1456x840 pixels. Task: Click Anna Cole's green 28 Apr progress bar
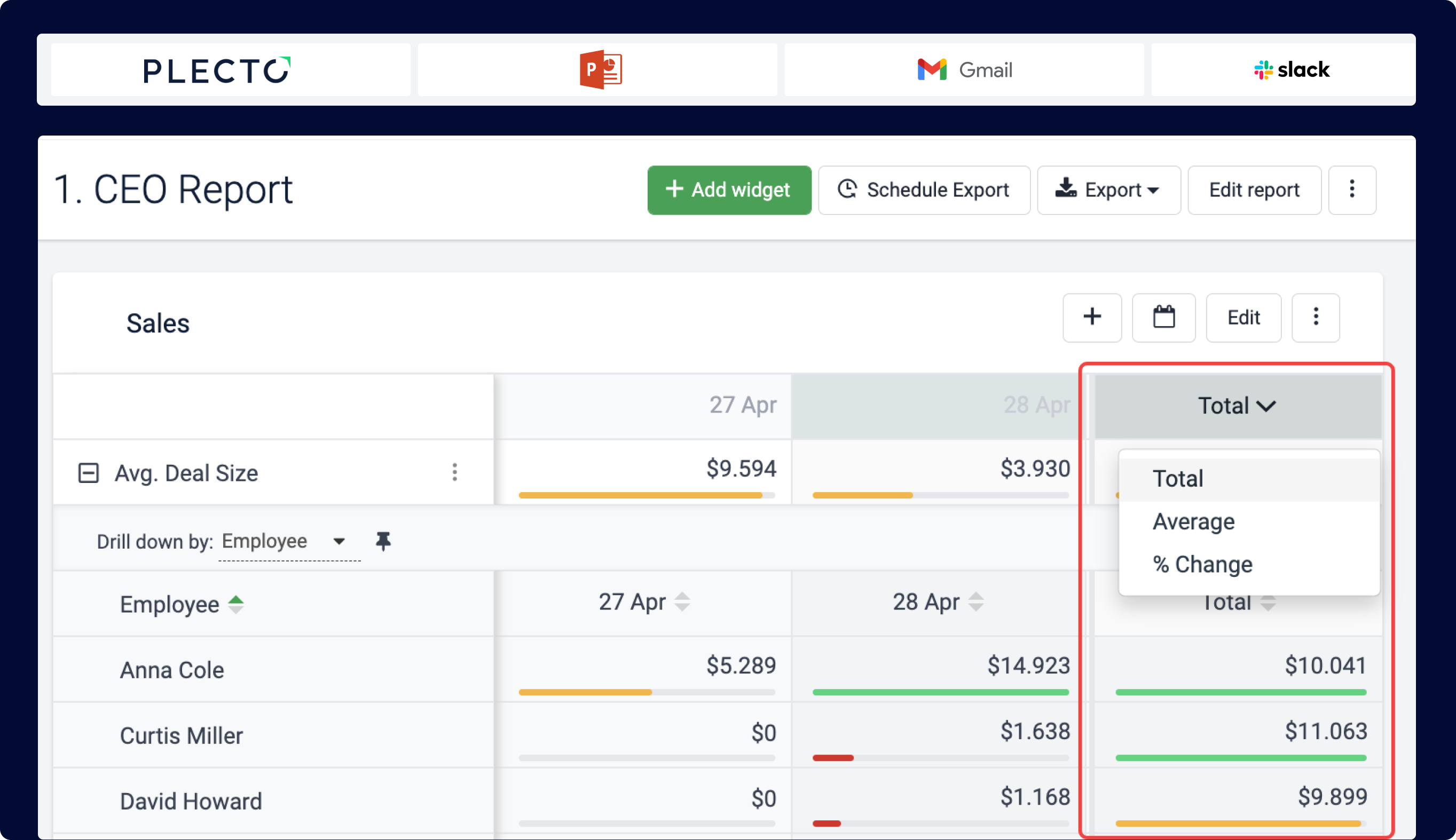click(941, 692)
